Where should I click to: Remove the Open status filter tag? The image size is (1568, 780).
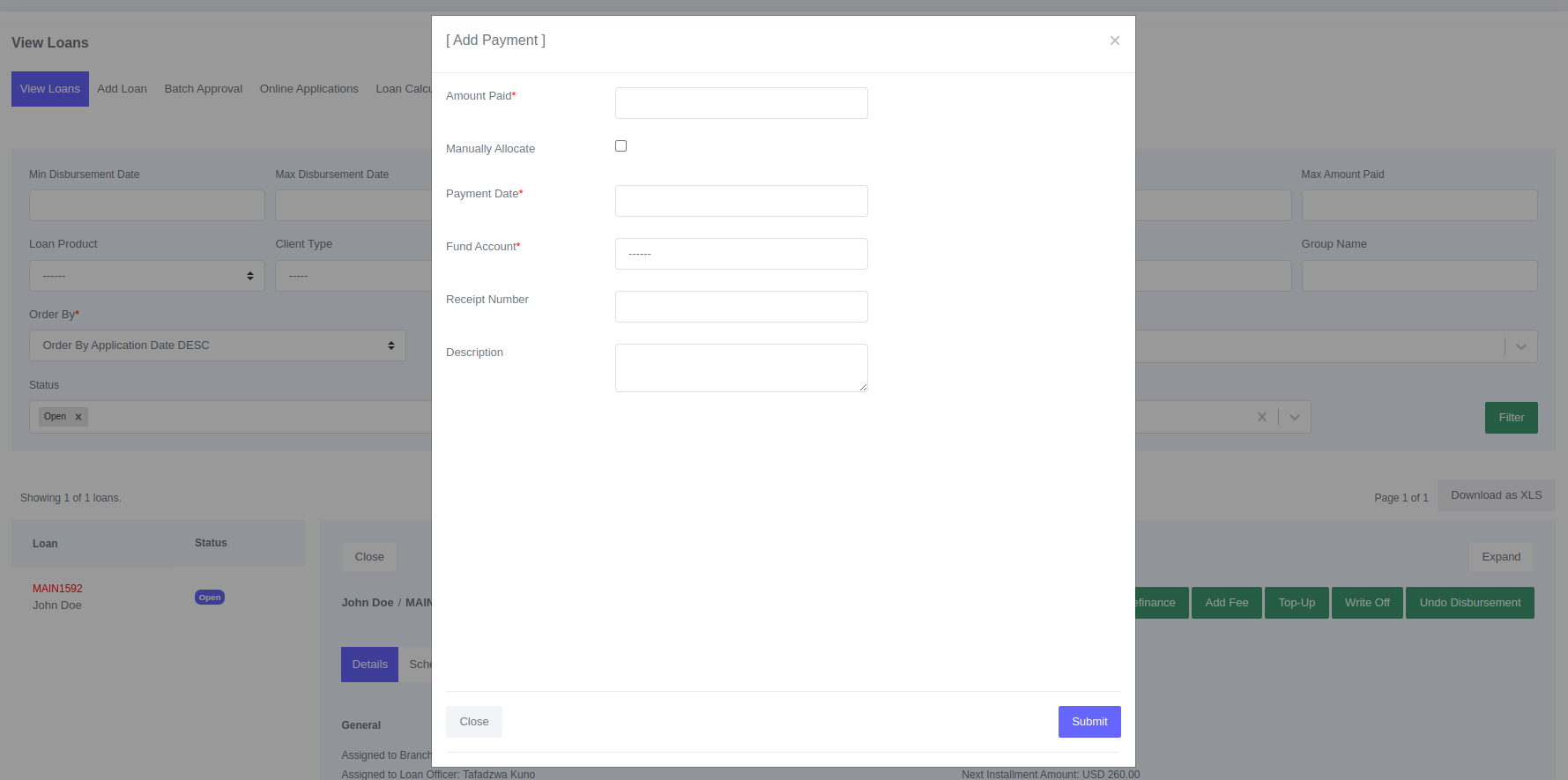(78, 417)
